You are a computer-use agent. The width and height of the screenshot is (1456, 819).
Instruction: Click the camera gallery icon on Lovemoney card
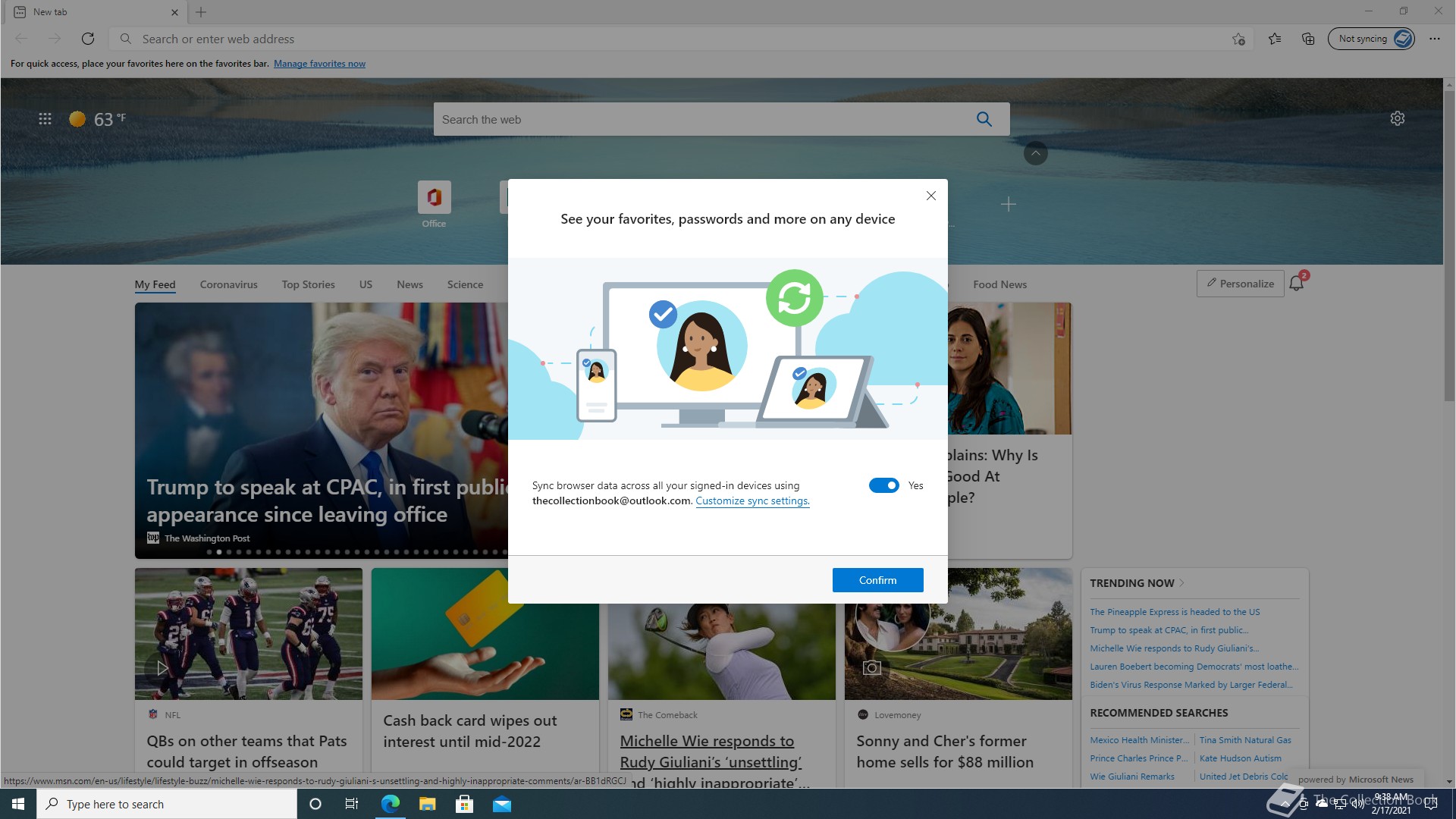click(x=872, y=668)
